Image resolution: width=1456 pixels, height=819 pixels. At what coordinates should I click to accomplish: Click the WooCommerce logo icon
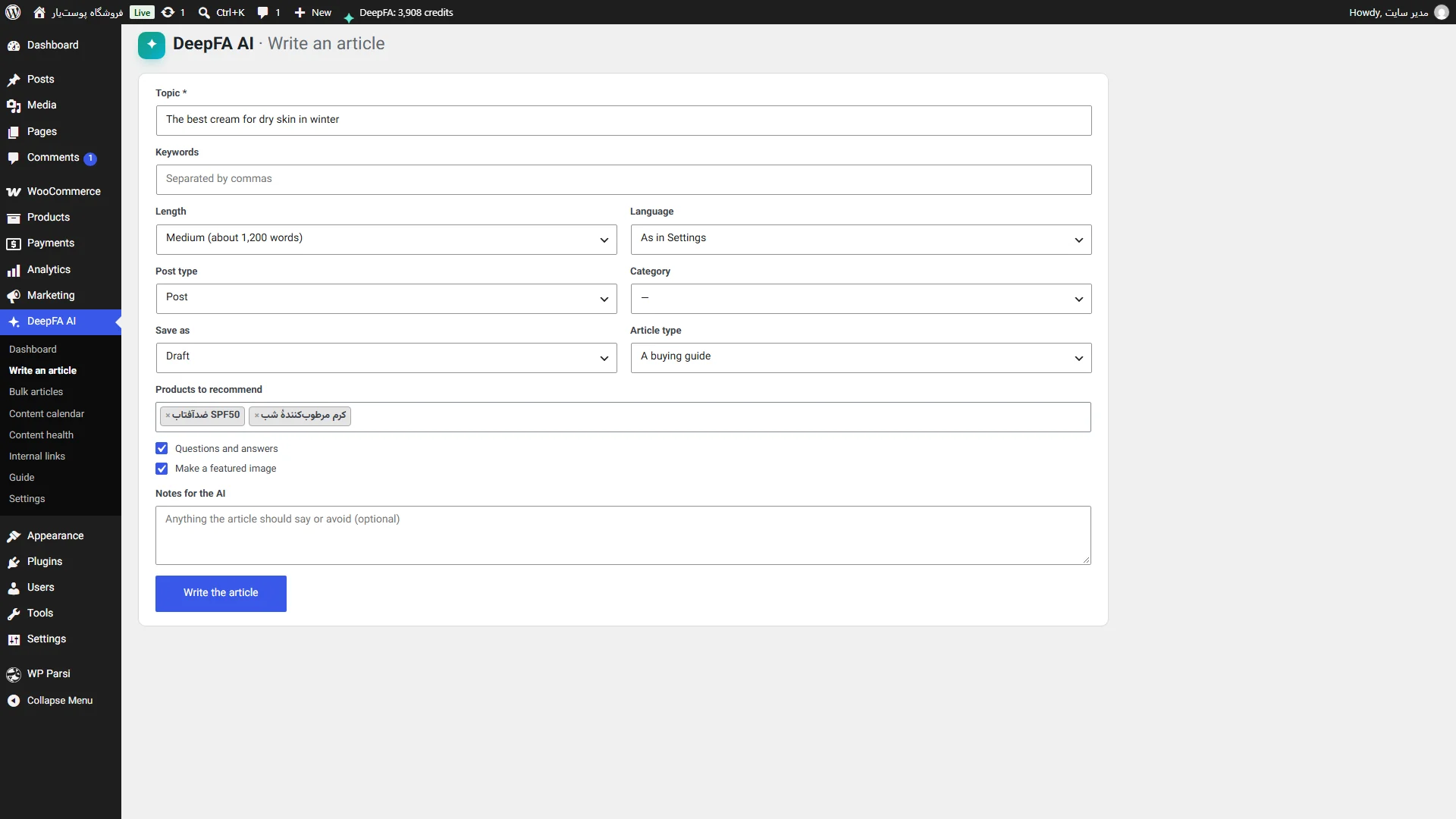click(x=14, y=192)
